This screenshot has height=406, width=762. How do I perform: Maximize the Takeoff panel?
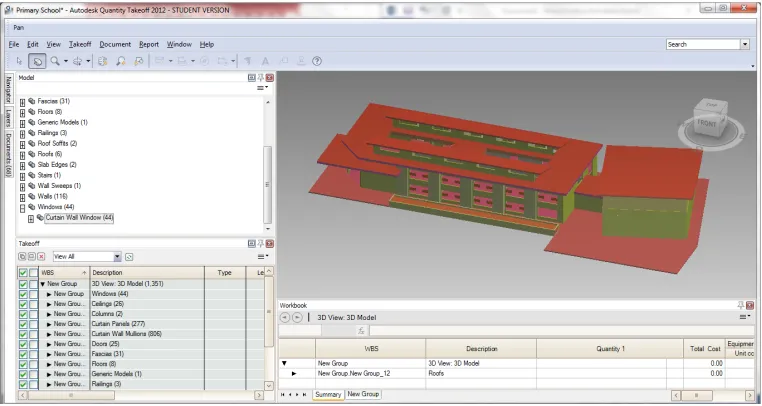(252, 244)
